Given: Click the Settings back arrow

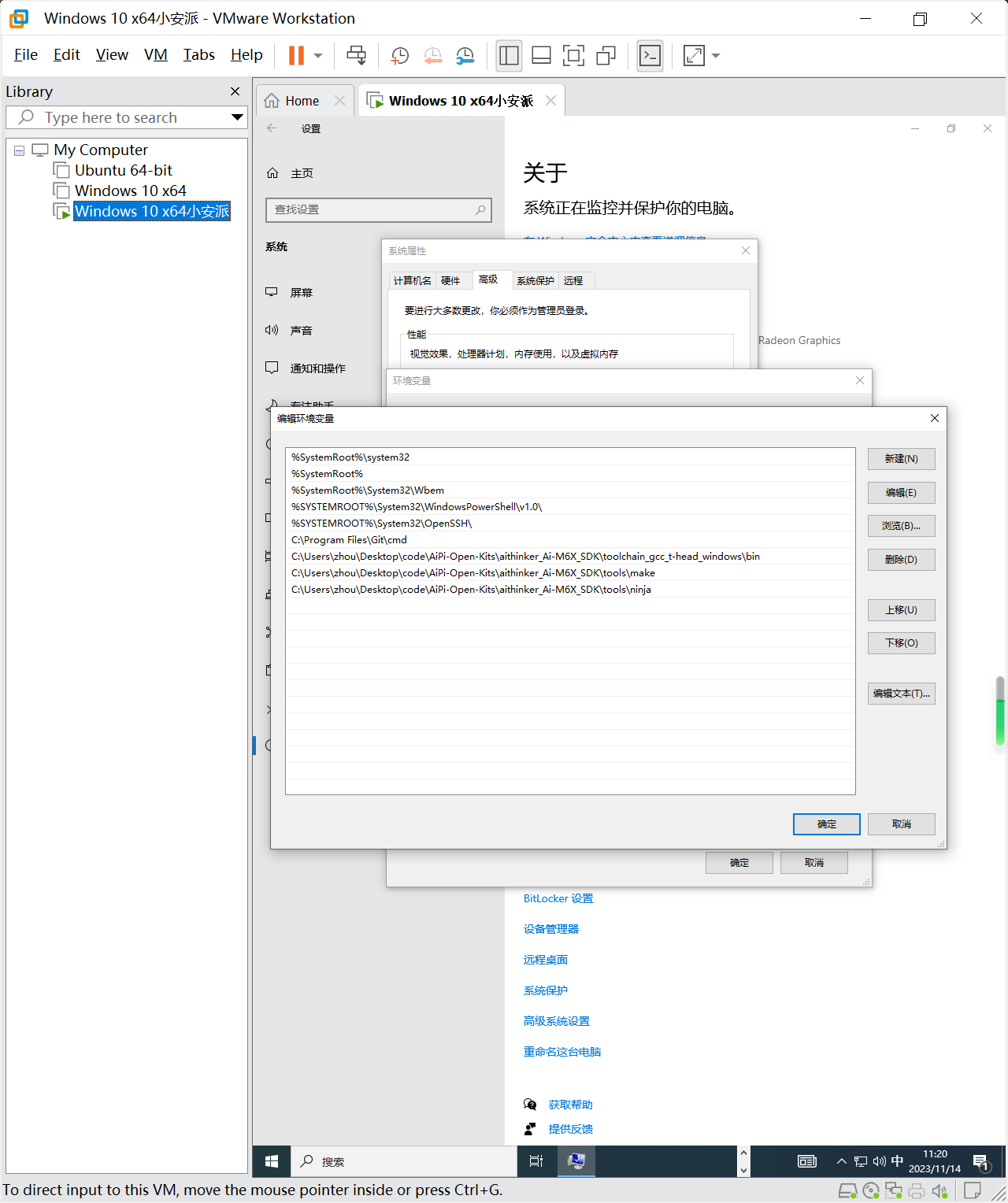Looking at the screenshot, I should click(272, 128).
